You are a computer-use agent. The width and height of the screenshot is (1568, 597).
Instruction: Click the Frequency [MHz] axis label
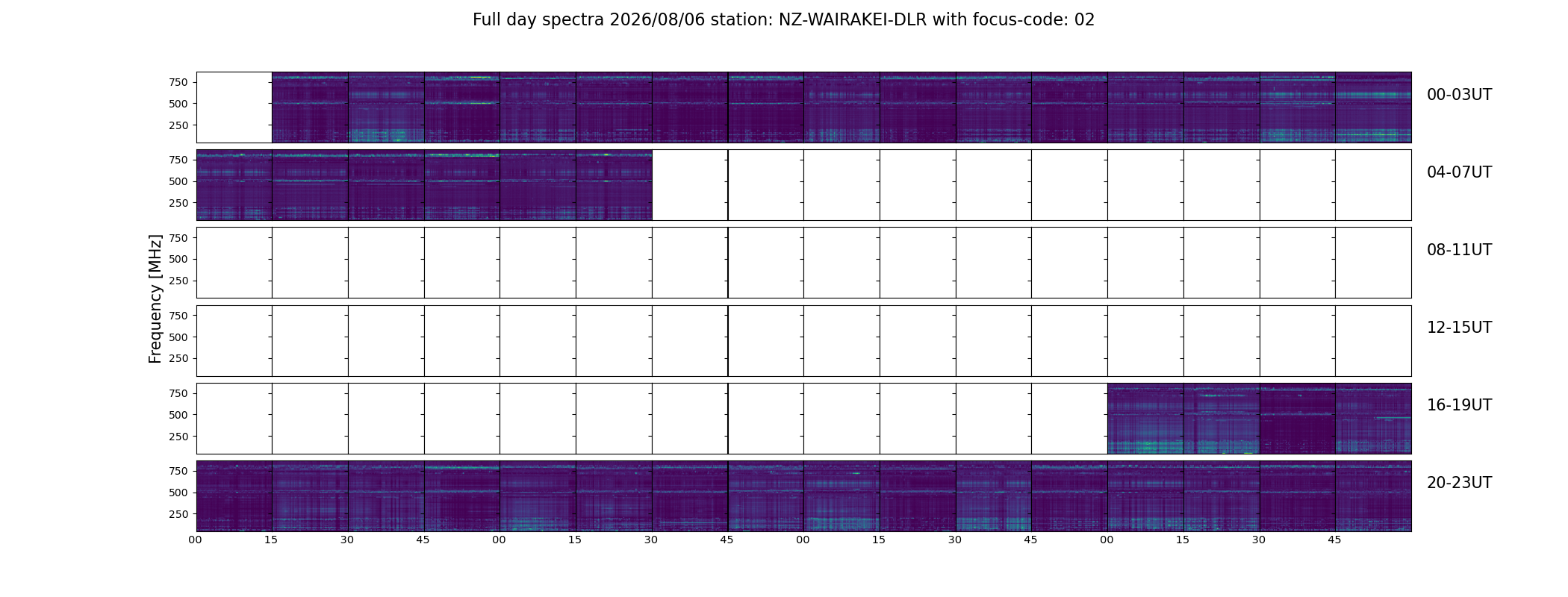[155, 298]
